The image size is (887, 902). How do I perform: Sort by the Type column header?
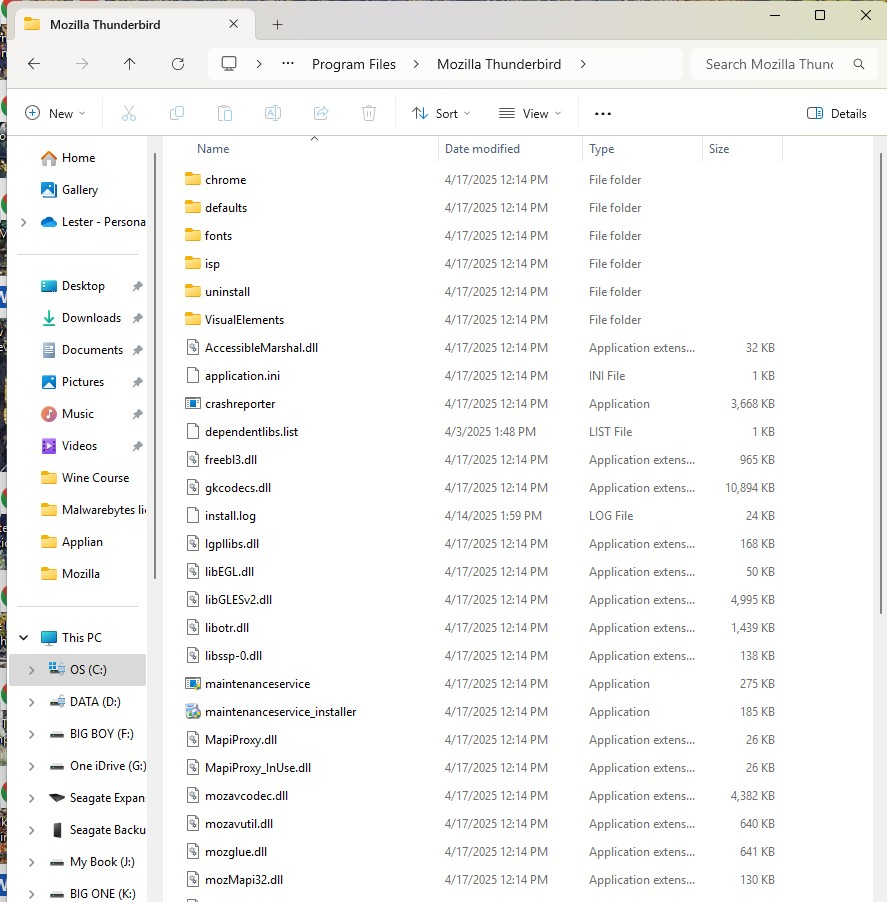(602, 149)
